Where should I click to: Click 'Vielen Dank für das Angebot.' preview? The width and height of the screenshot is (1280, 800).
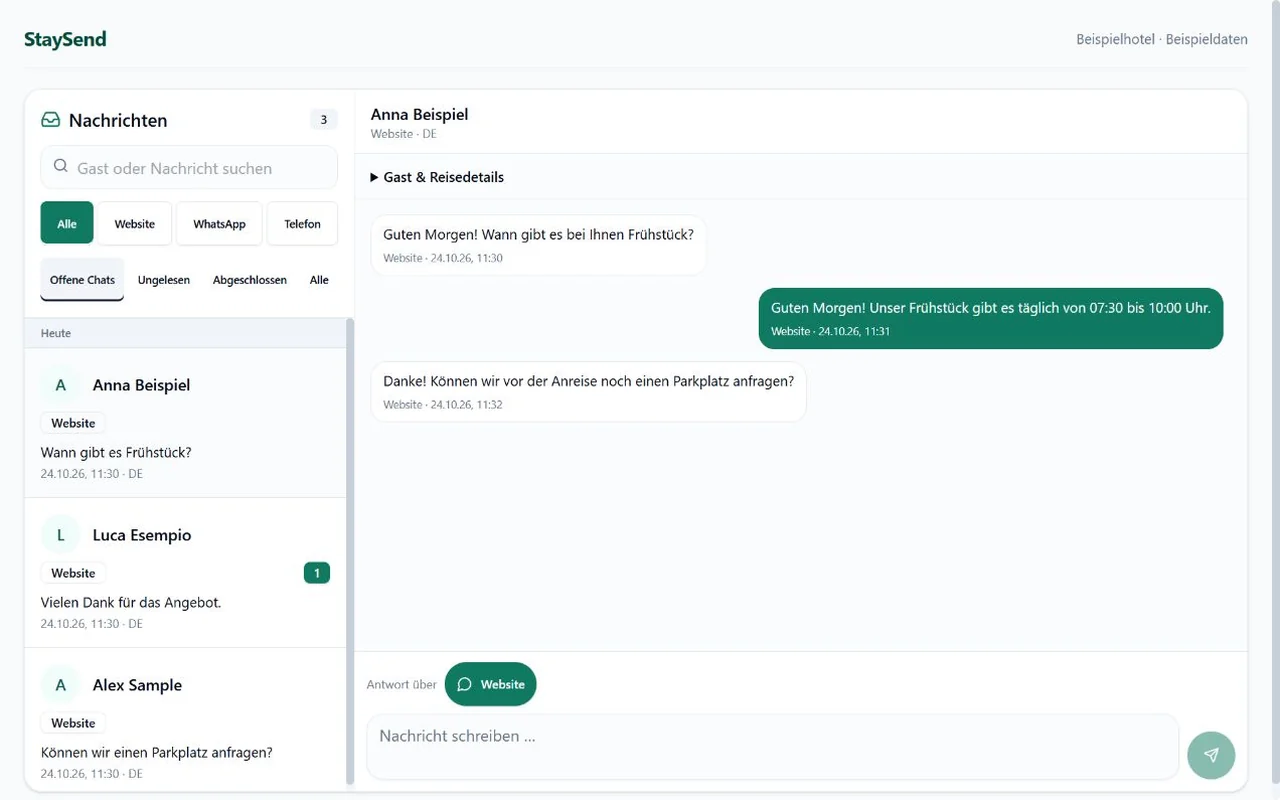tap(131, 602)
